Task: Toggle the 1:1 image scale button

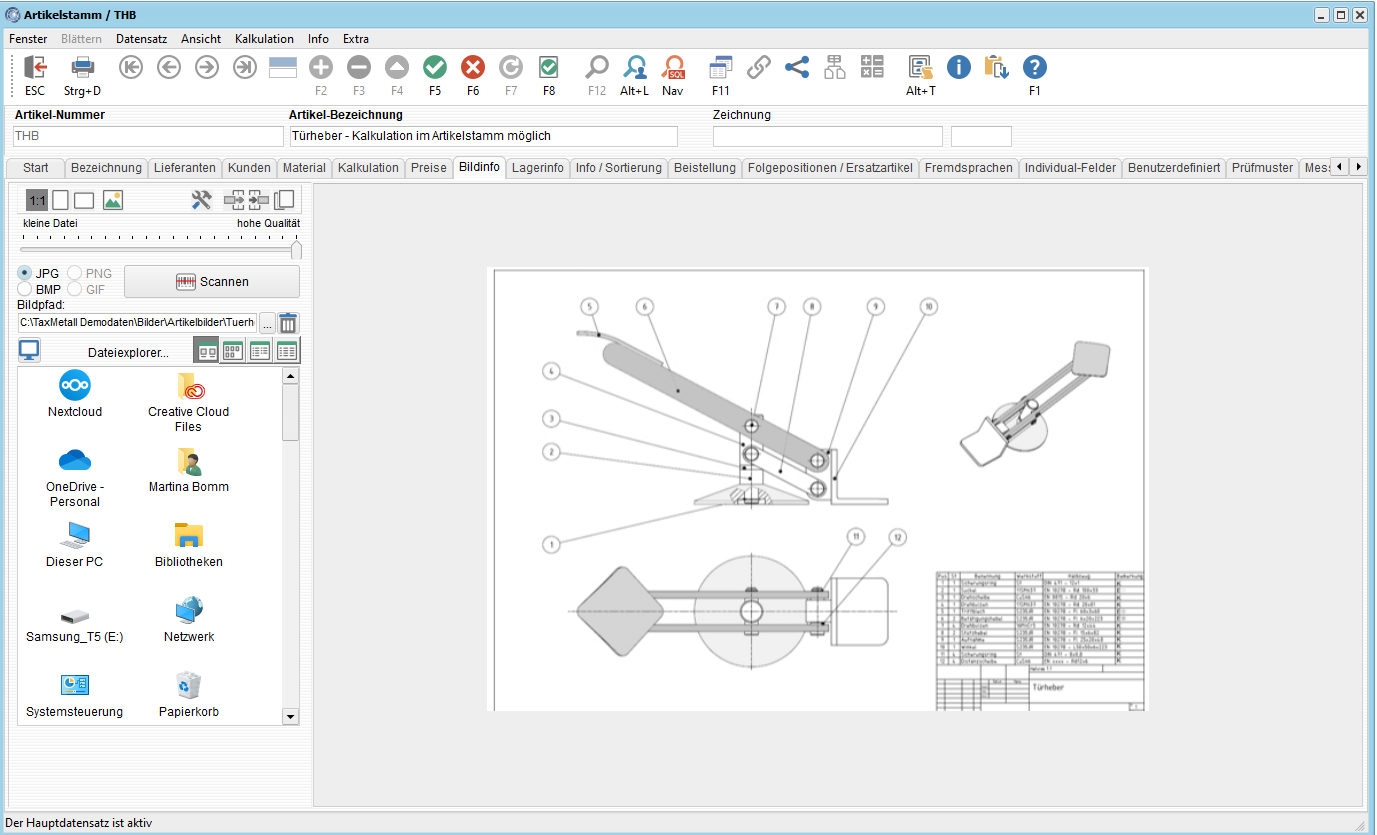Action: coord(37,200)
